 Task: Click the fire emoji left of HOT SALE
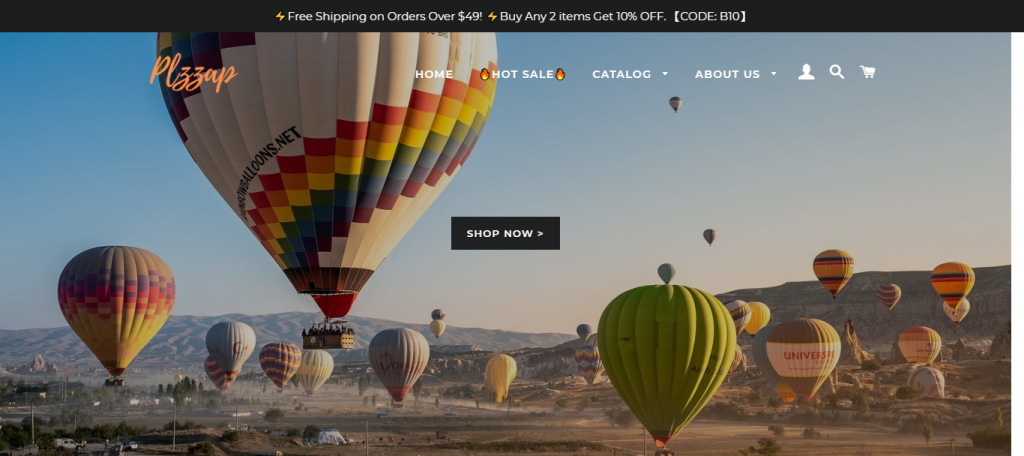485,74
